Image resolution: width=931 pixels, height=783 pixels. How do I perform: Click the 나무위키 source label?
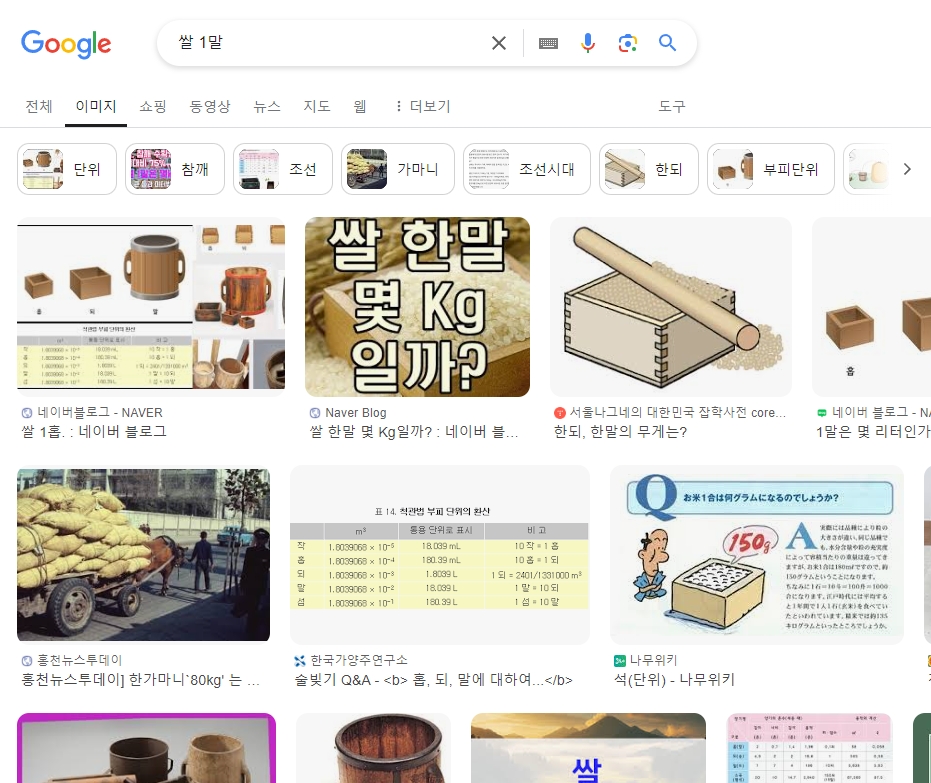point(653,660)
